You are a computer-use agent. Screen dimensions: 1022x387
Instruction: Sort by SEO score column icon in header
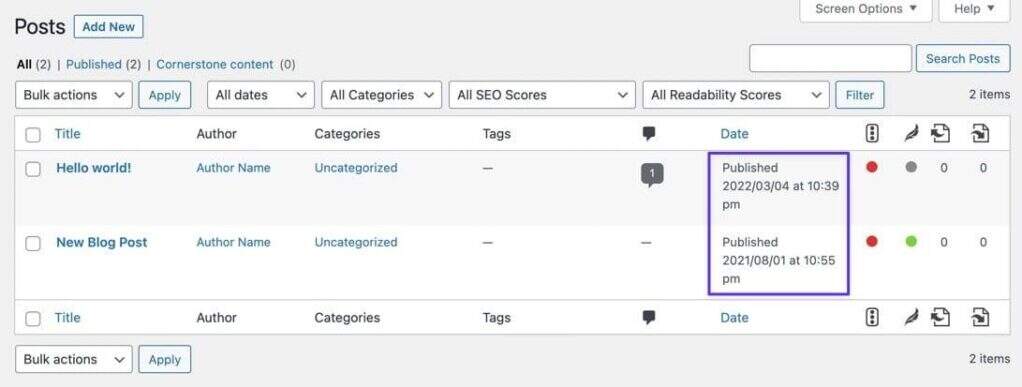[871, 134]
